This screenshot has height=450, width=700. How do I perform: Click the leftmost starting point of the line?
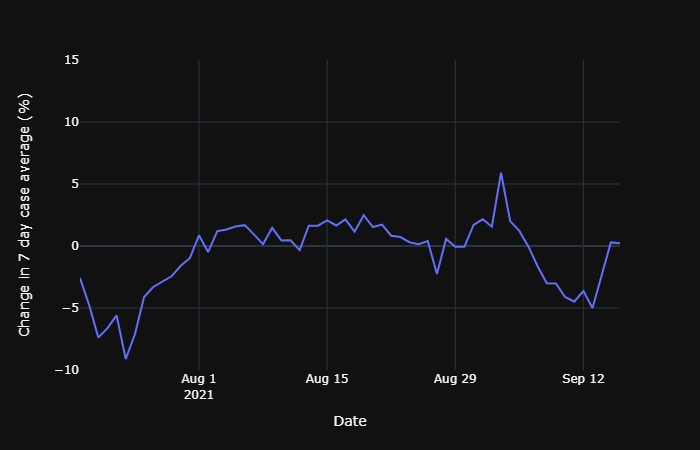coord(80,278)
